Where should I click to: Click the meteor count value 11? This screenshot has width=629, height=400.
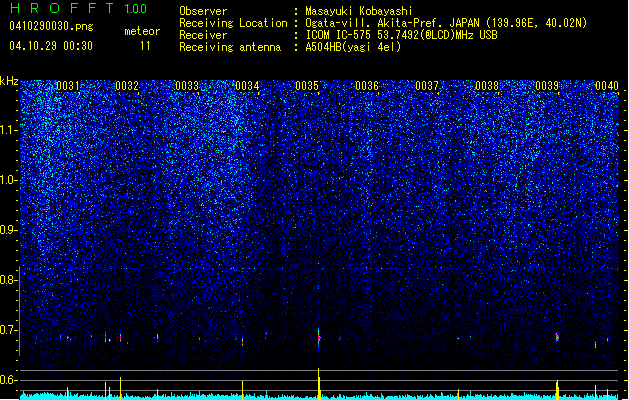145,46
